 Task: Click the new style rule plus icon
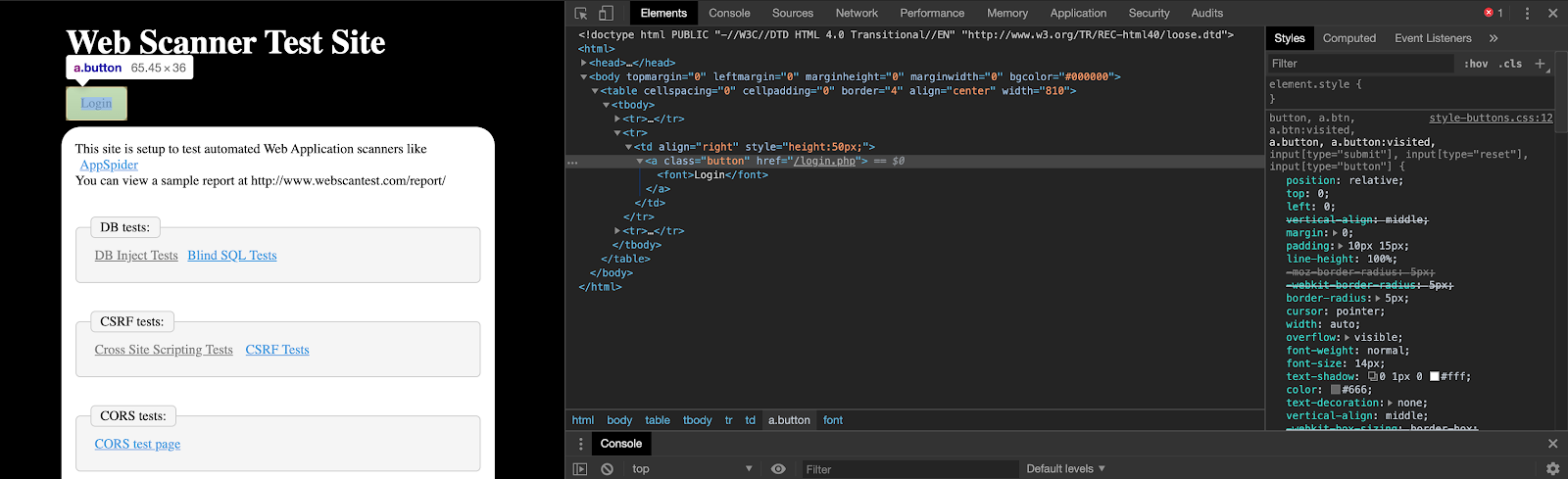tap(1540, 64)
